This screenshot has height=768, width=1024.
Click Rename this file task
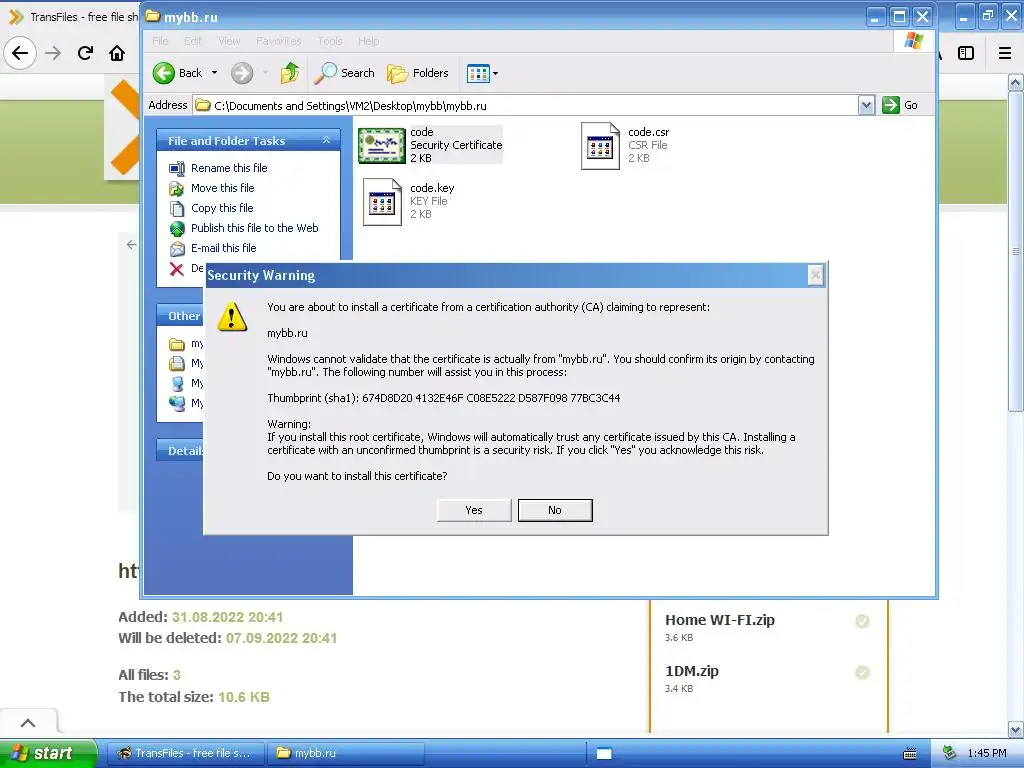pos(229,168)
